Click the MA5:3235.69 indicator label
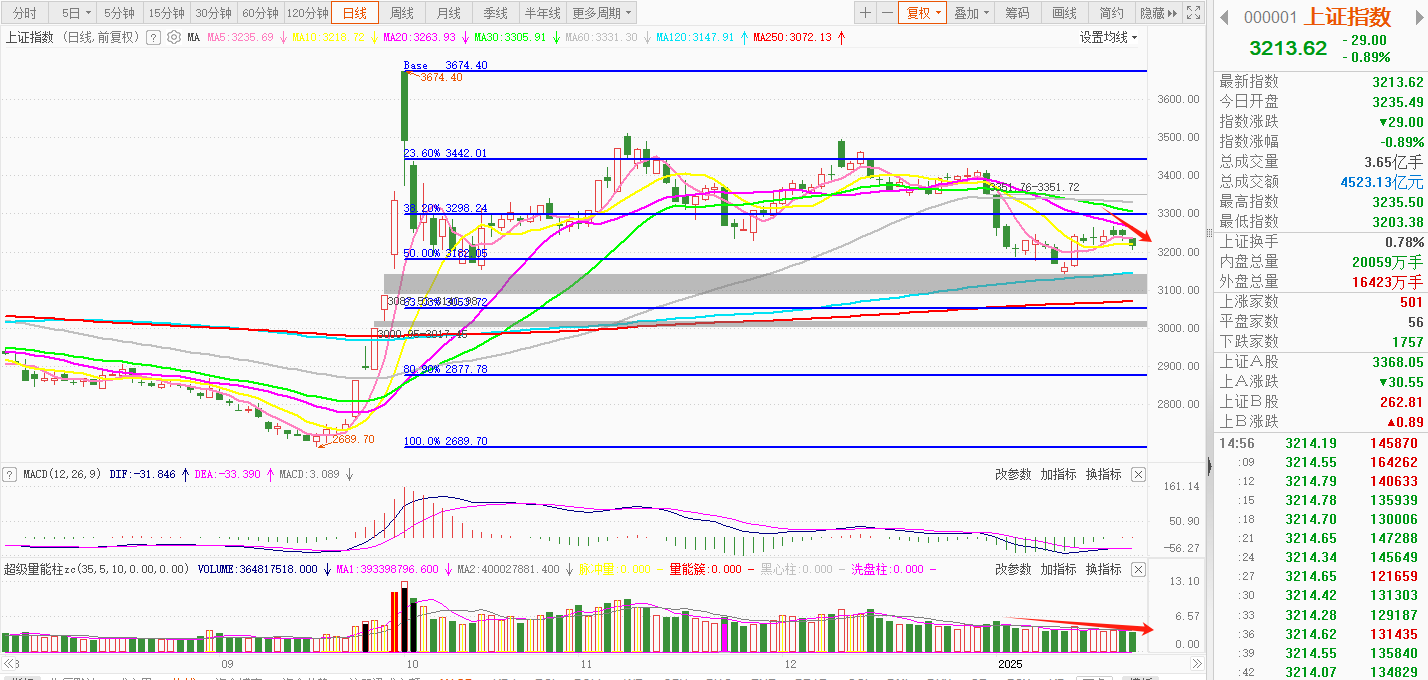1428x680 pixels. coord(241,37)
